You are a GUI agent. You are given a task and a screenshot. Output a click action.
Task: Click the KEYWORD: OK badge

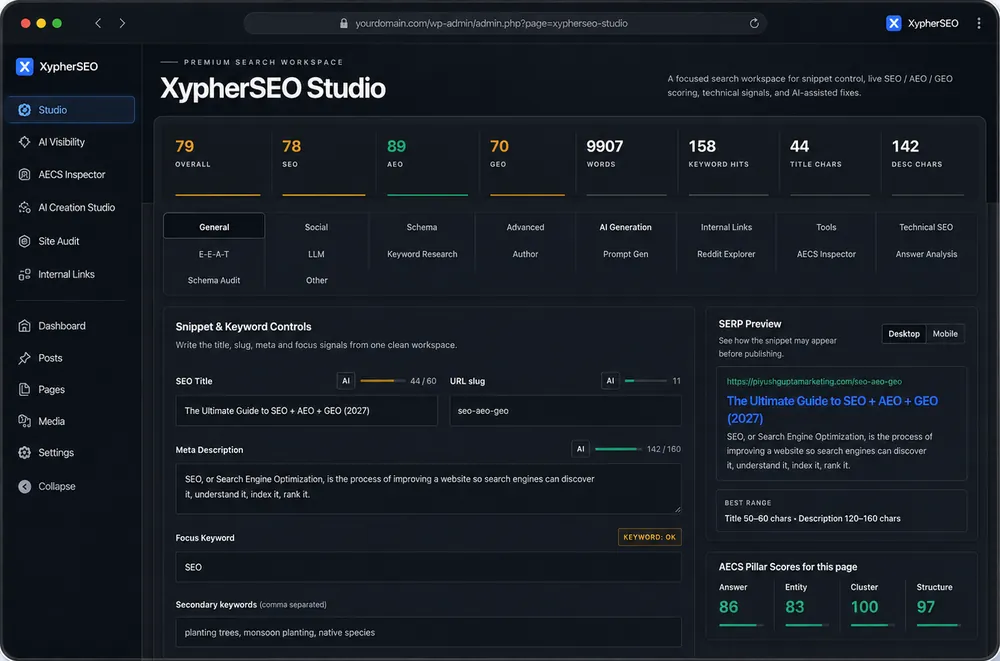pyautogui.click(x=649, y=537)
